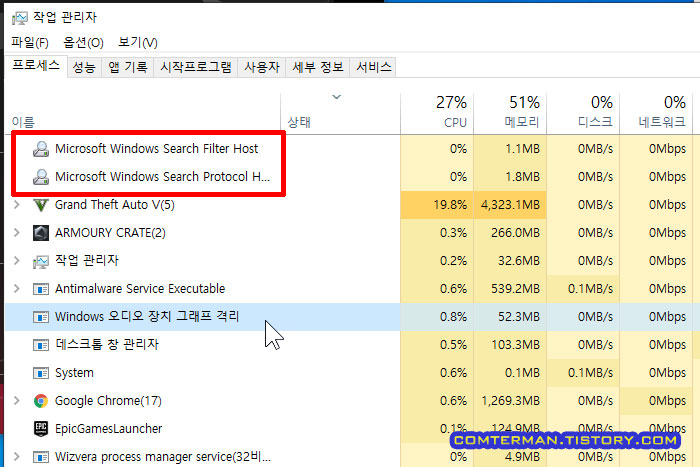Expand the Grand Theft Auto V process group
Viewport: 700px width, 467px height.
point(17,205)
